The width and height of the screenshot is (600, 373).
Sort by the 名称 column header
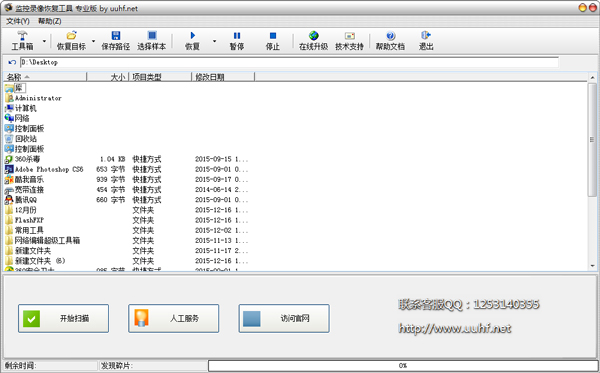click(45, 77)
